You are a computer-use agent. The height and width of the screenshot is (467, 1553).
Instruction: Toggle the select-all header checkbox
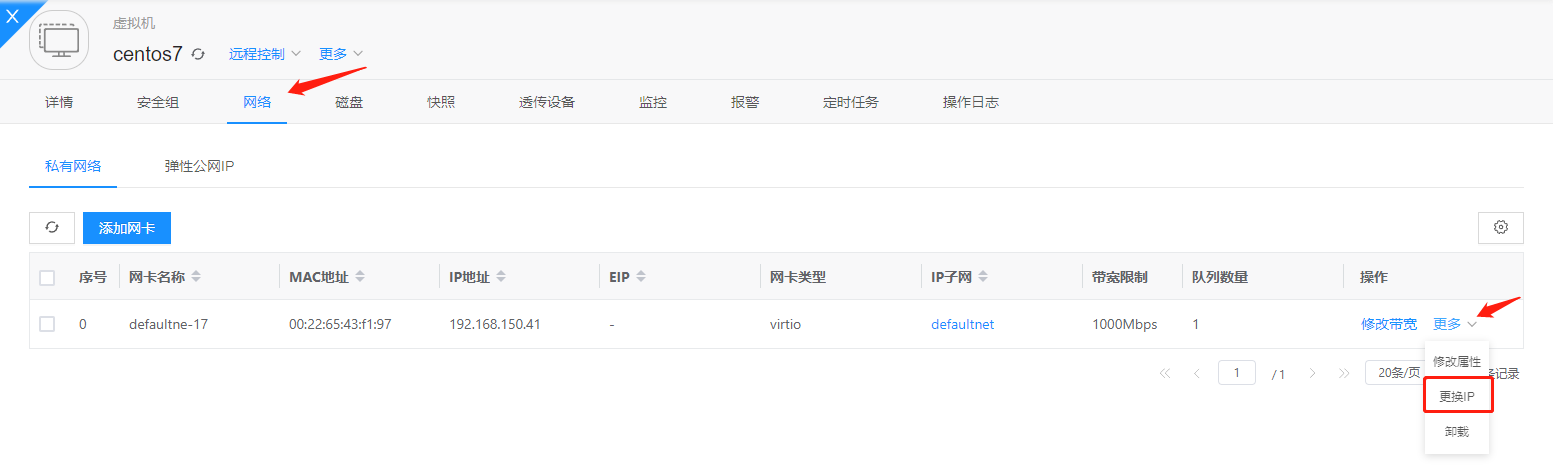click(47, 277)
